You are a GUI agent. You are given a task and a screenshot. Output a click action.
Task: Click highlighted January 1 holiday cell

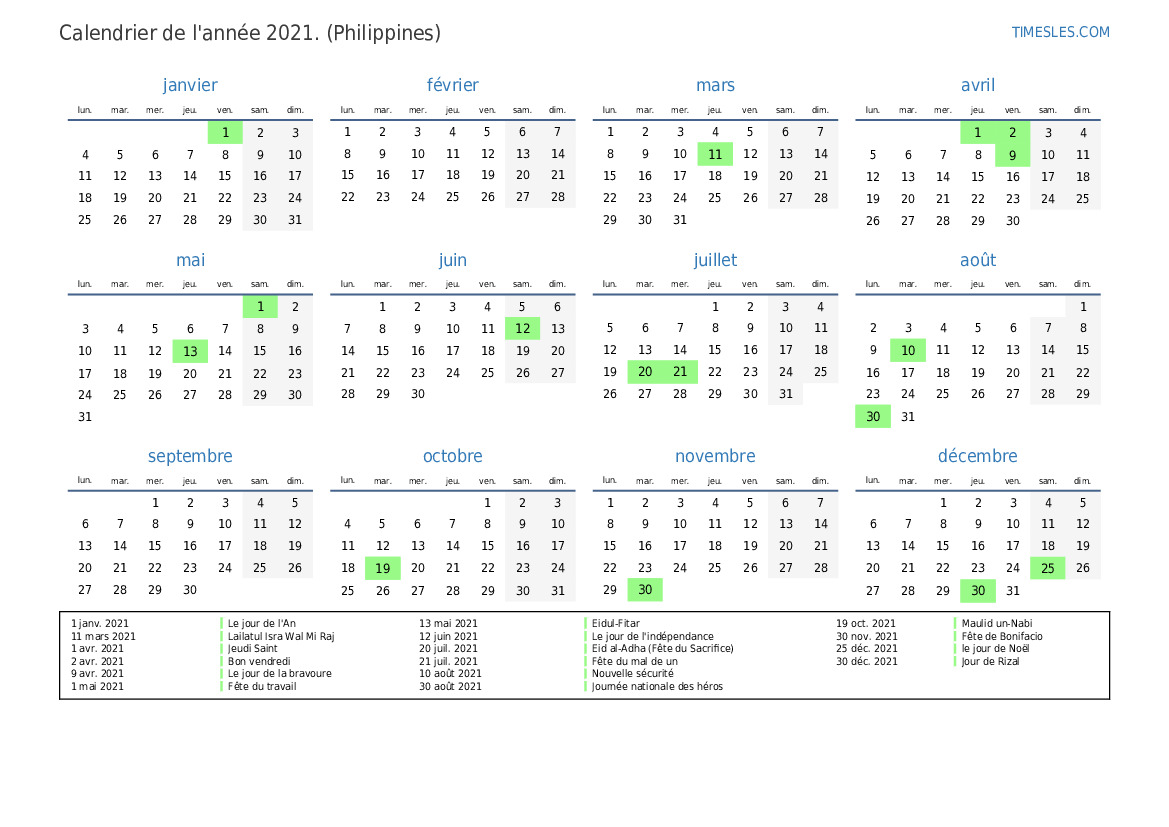(x=225, y=132)
